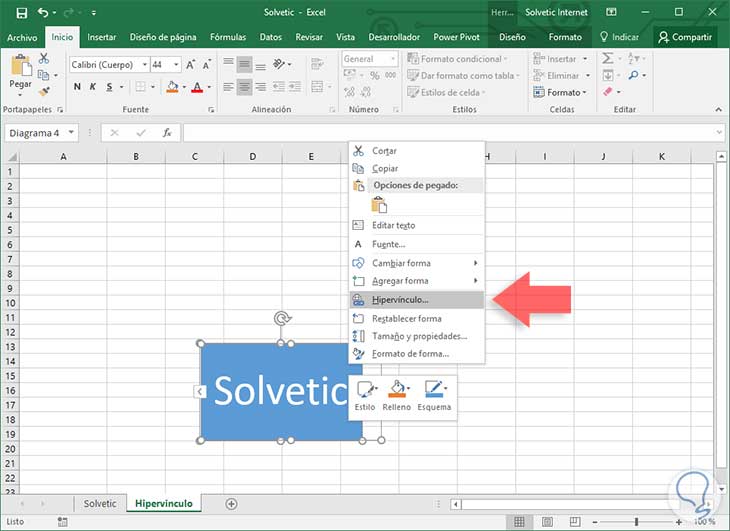Click the red font color A icon
This screenshot has width=730, height=531.
coord(197,87)
